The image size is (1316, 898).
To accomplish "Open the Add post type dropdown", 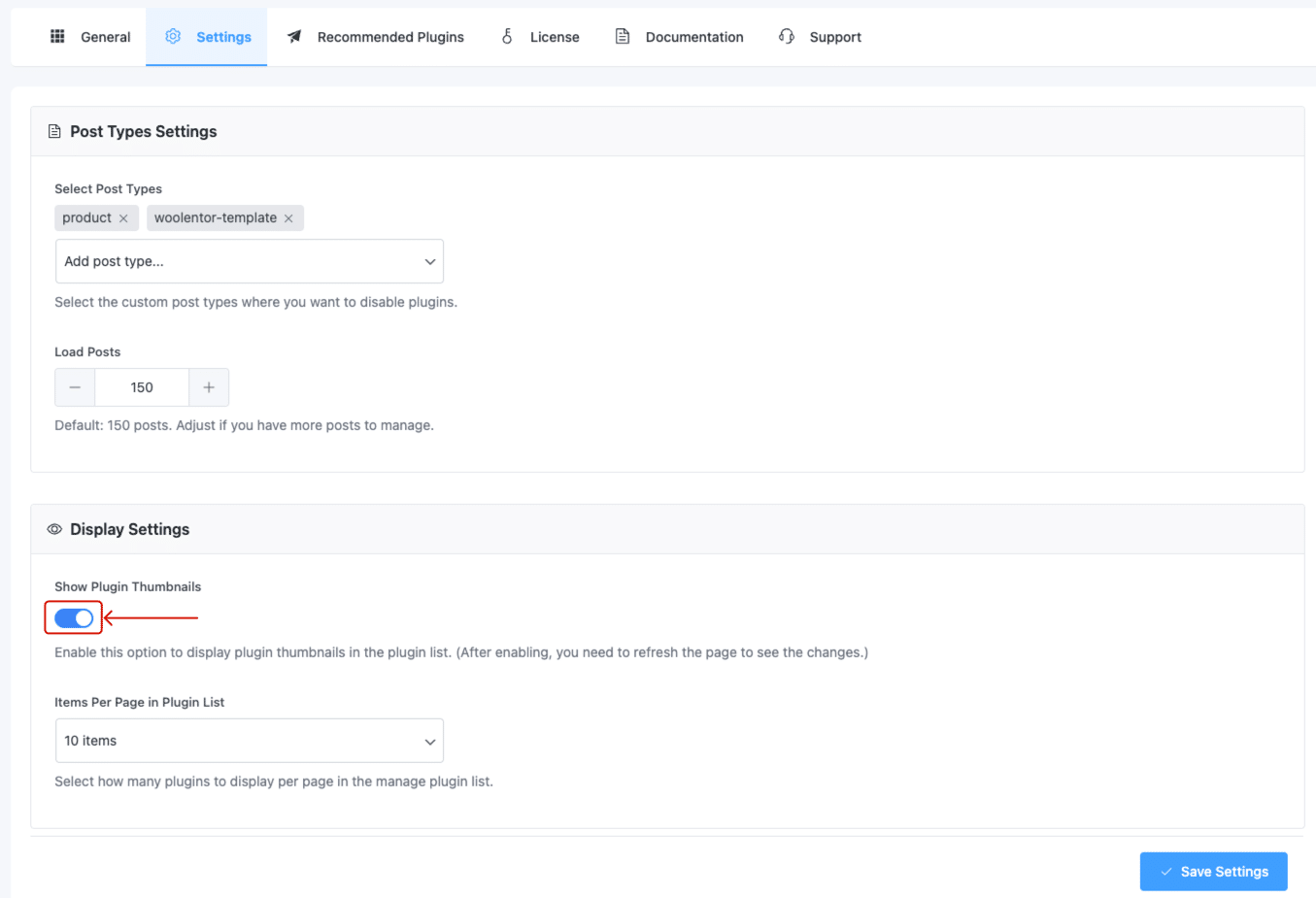I will point(249,260).
